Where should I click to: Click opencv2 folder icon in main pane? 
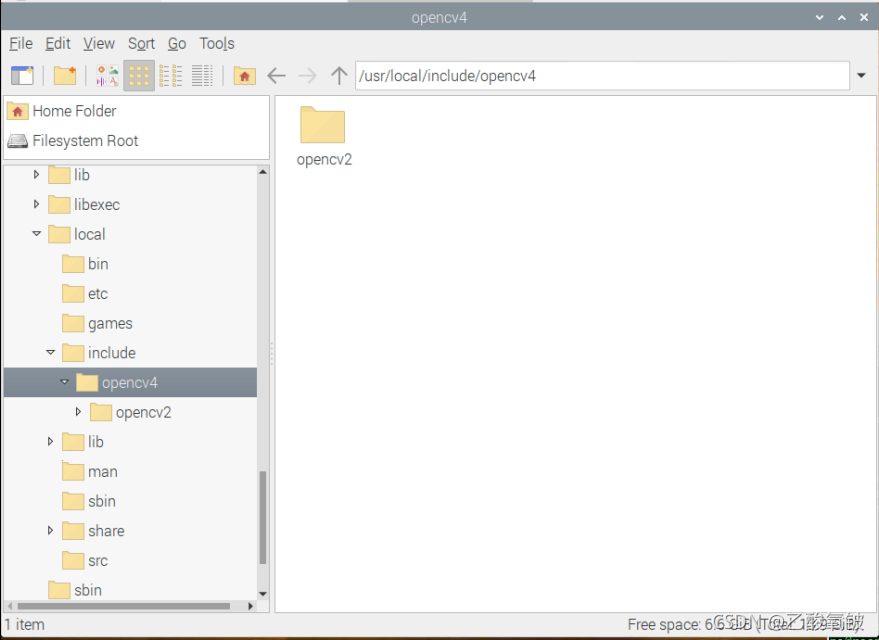[x=322, y=124]
